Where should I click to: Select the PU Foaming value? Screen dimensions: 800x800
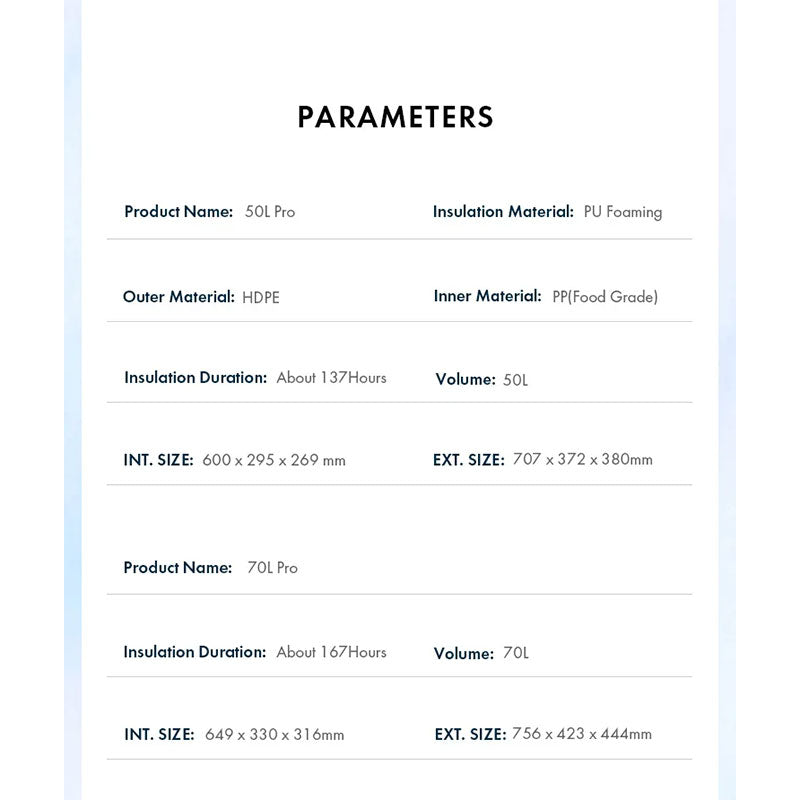(x=623, y=212)
